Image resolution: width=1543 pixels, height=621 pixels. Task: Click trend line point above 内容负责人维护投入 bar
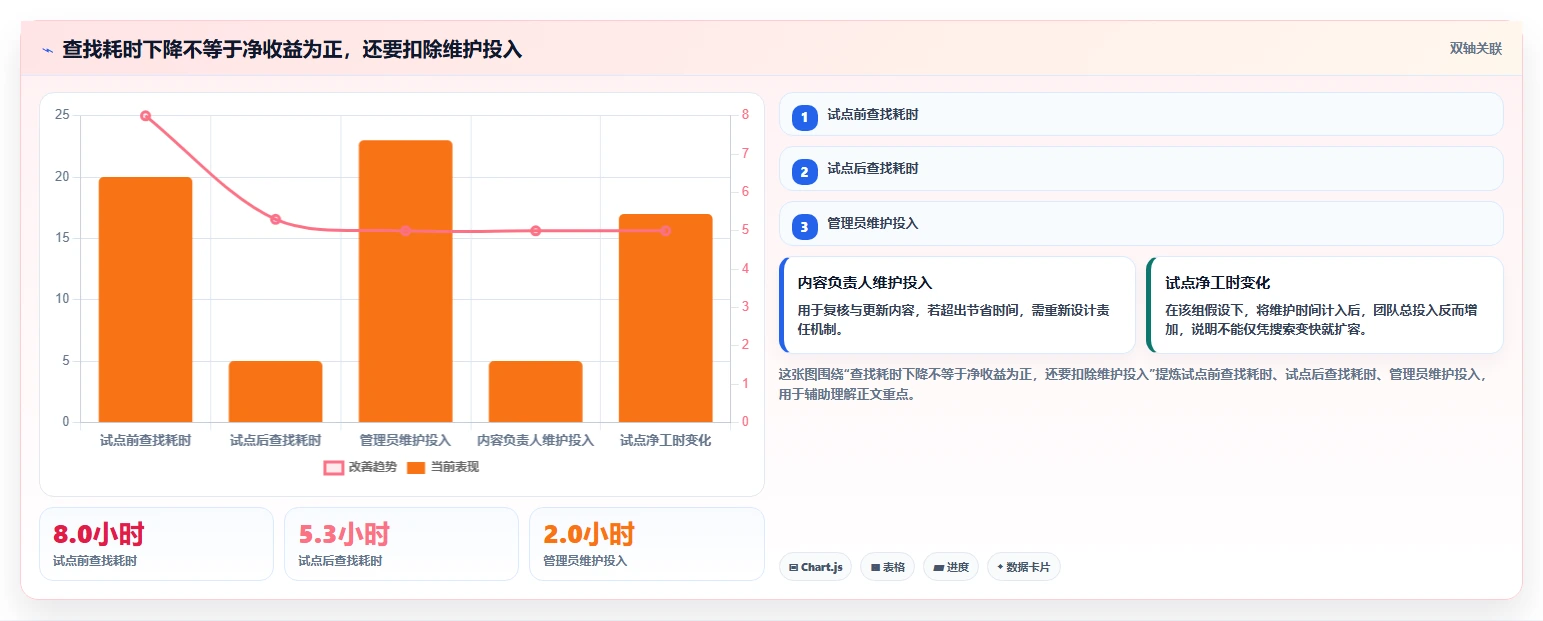[x=535, y=231]
